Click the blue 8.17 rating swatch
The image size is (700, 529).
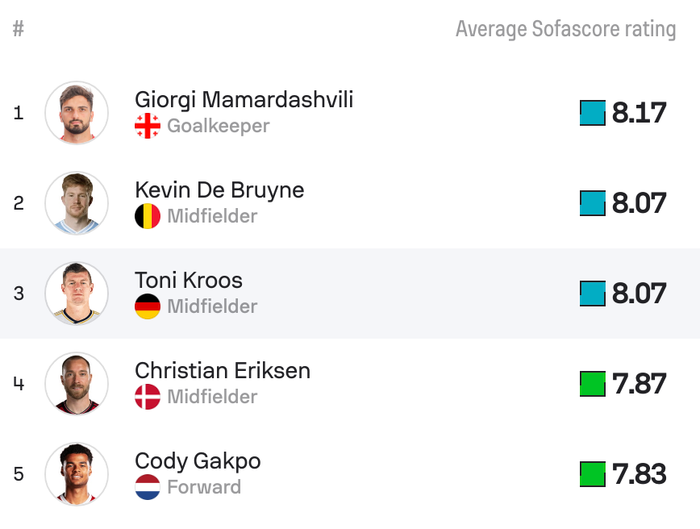click(593, 113)
